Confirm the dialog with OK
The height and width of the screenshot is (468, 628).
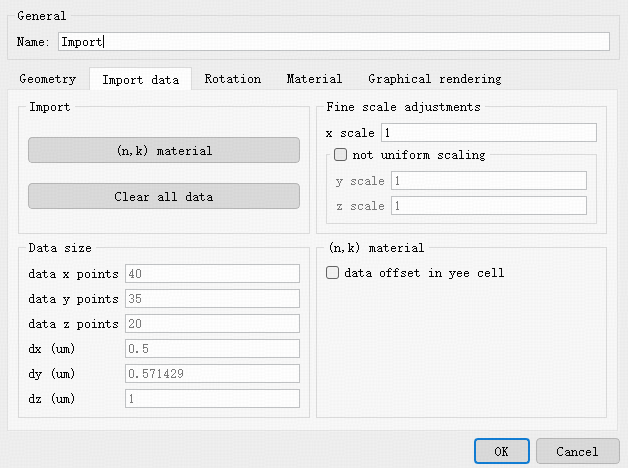[501, 452]
